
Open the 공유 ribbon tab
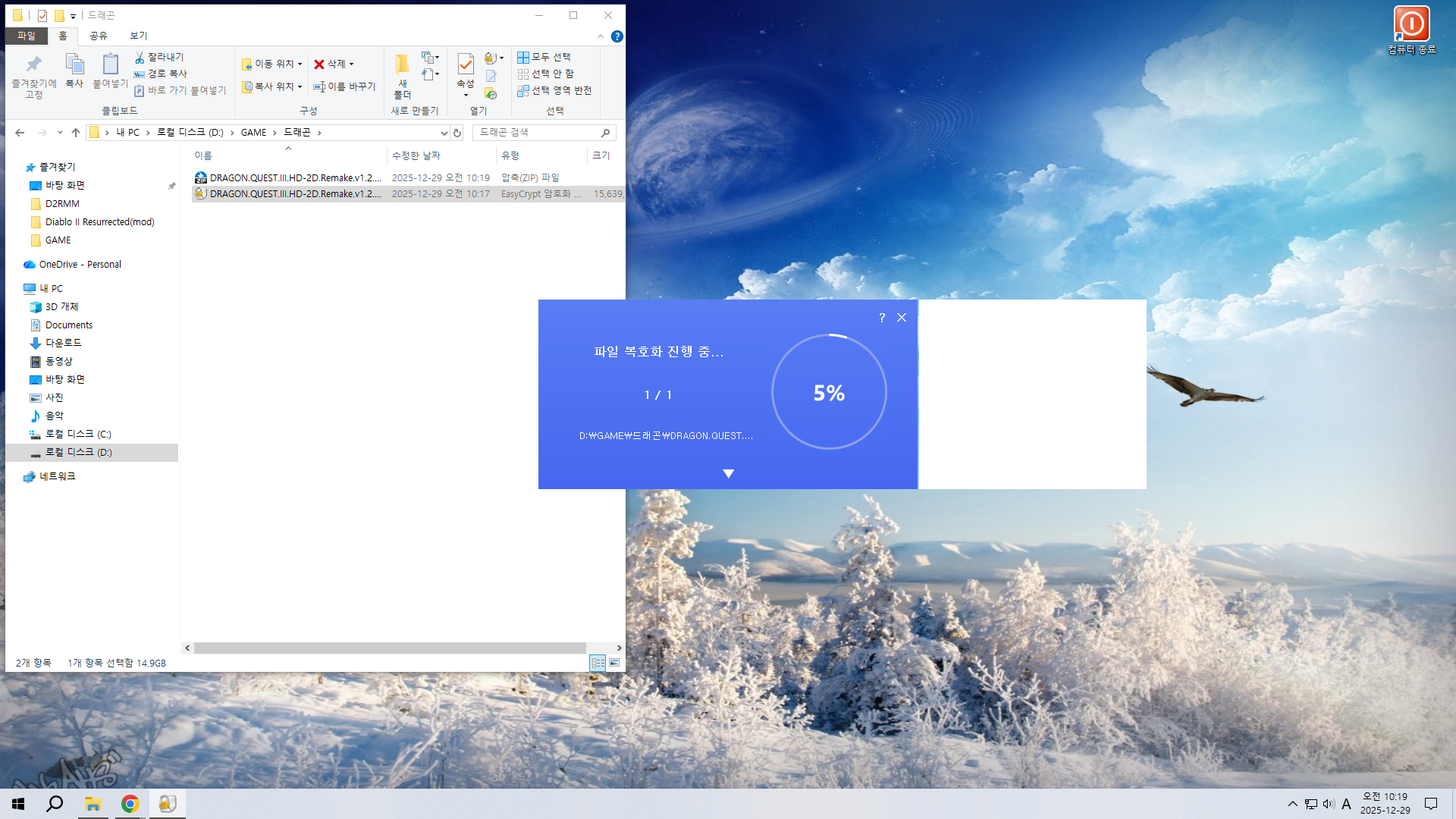[98, 36]
